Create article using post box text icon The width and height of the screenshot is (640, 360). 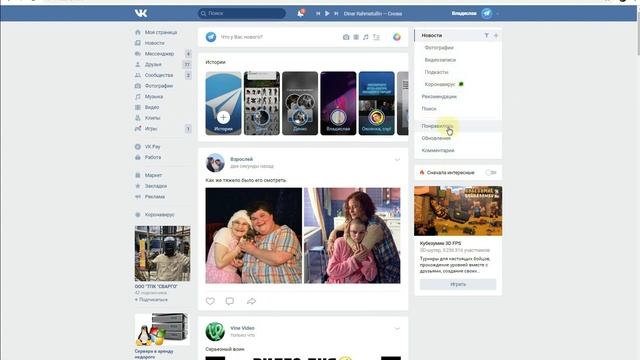[376, 37]
